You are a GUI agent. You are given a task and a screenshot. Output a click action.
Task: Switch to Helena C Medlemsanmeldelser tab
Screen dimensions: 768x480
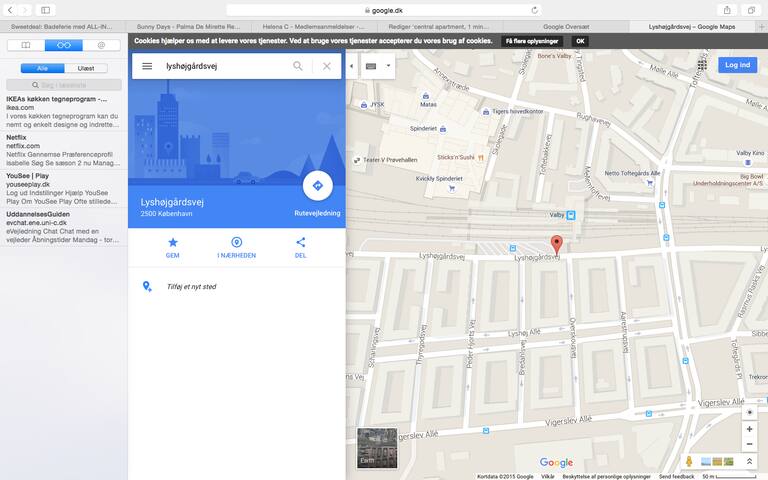click(x=313, y=26)
